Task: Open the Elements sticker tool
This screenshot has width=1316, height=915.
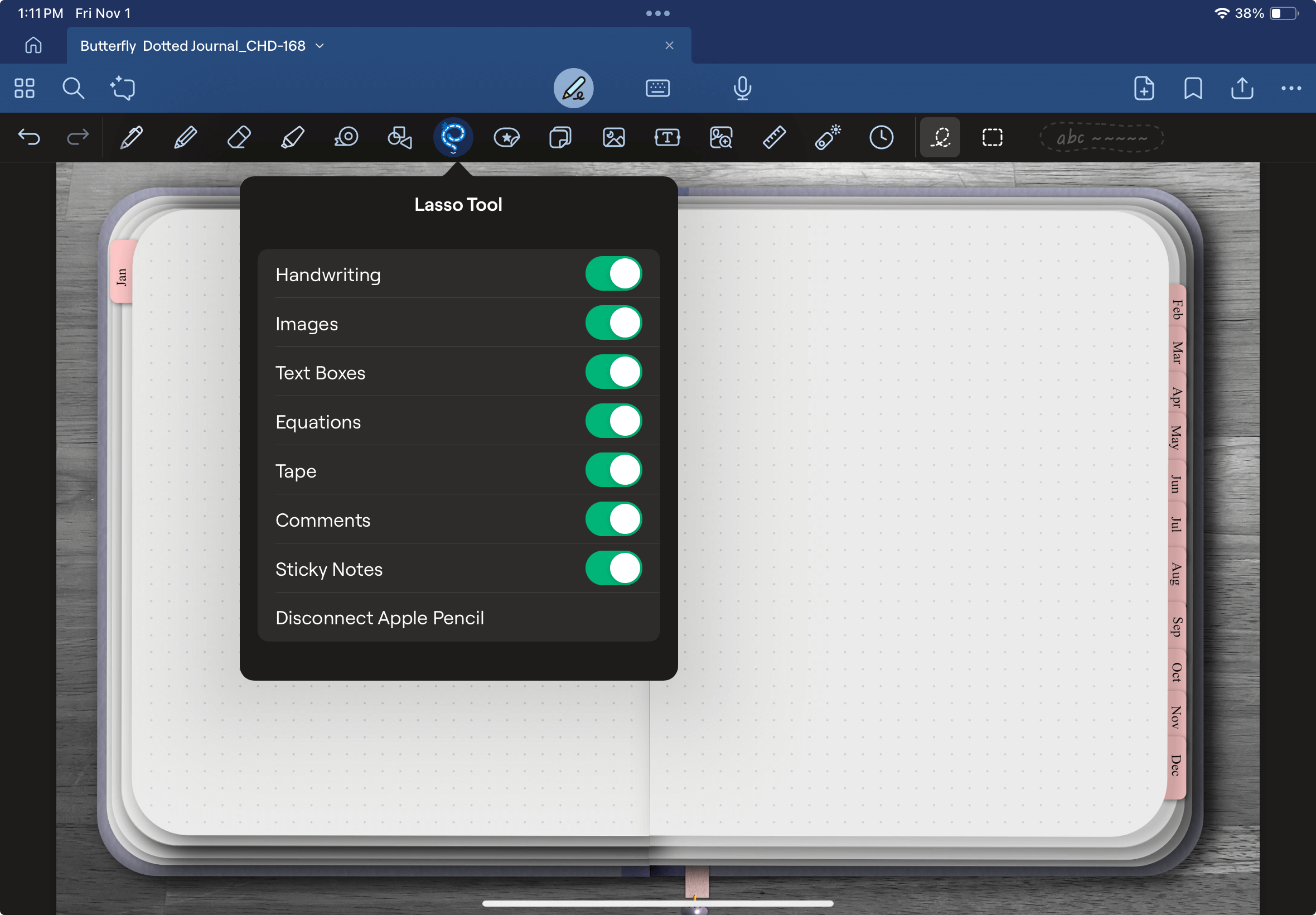Action: point(506,138)
